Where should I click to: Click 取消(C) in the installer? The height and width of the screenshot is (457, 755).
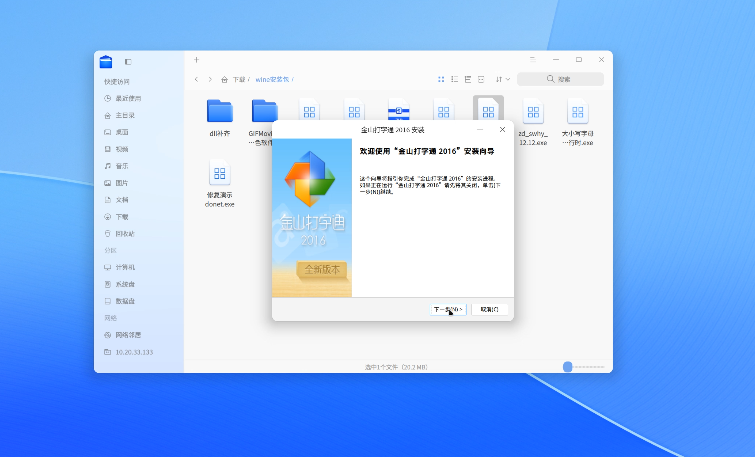[490, 310]
